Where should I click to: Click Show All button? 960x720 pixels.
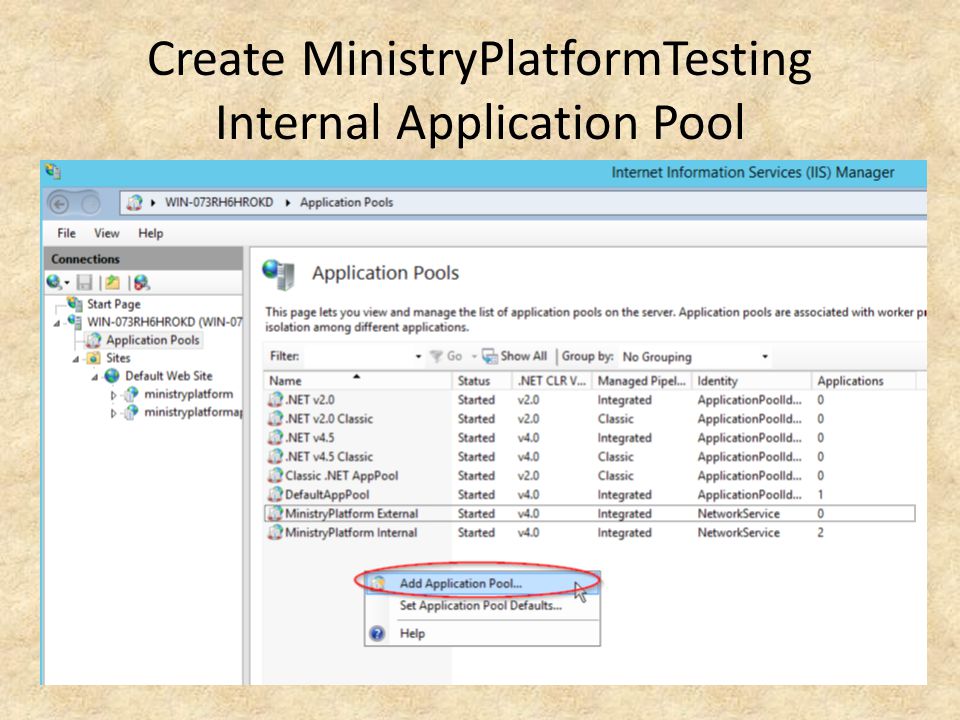pyautogui.click(x=515, y=356)
